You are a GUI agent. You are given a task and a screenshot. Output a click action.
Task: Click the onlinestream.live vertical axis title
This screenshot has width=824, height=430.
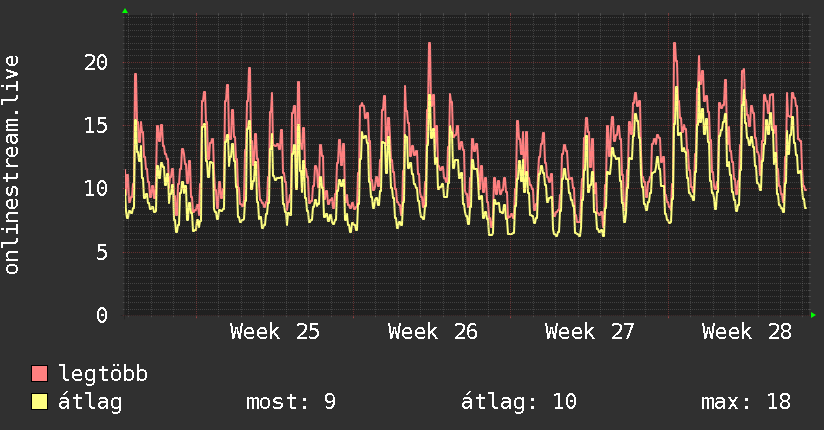pos(12,165)
